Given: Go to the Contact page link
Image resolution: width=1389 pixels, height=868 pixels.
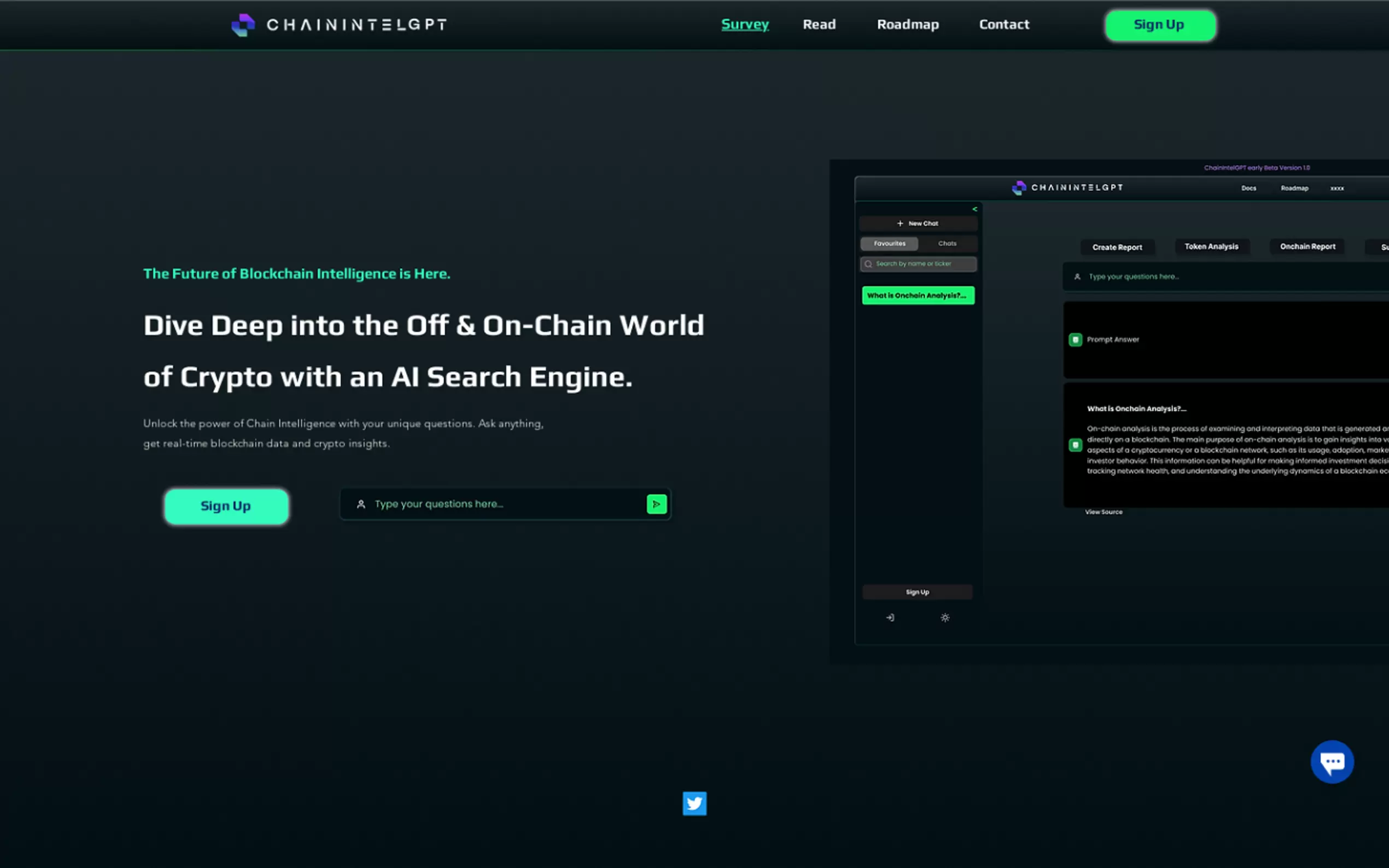Looking at the screenshot, I should click(x=1003, y=25).
